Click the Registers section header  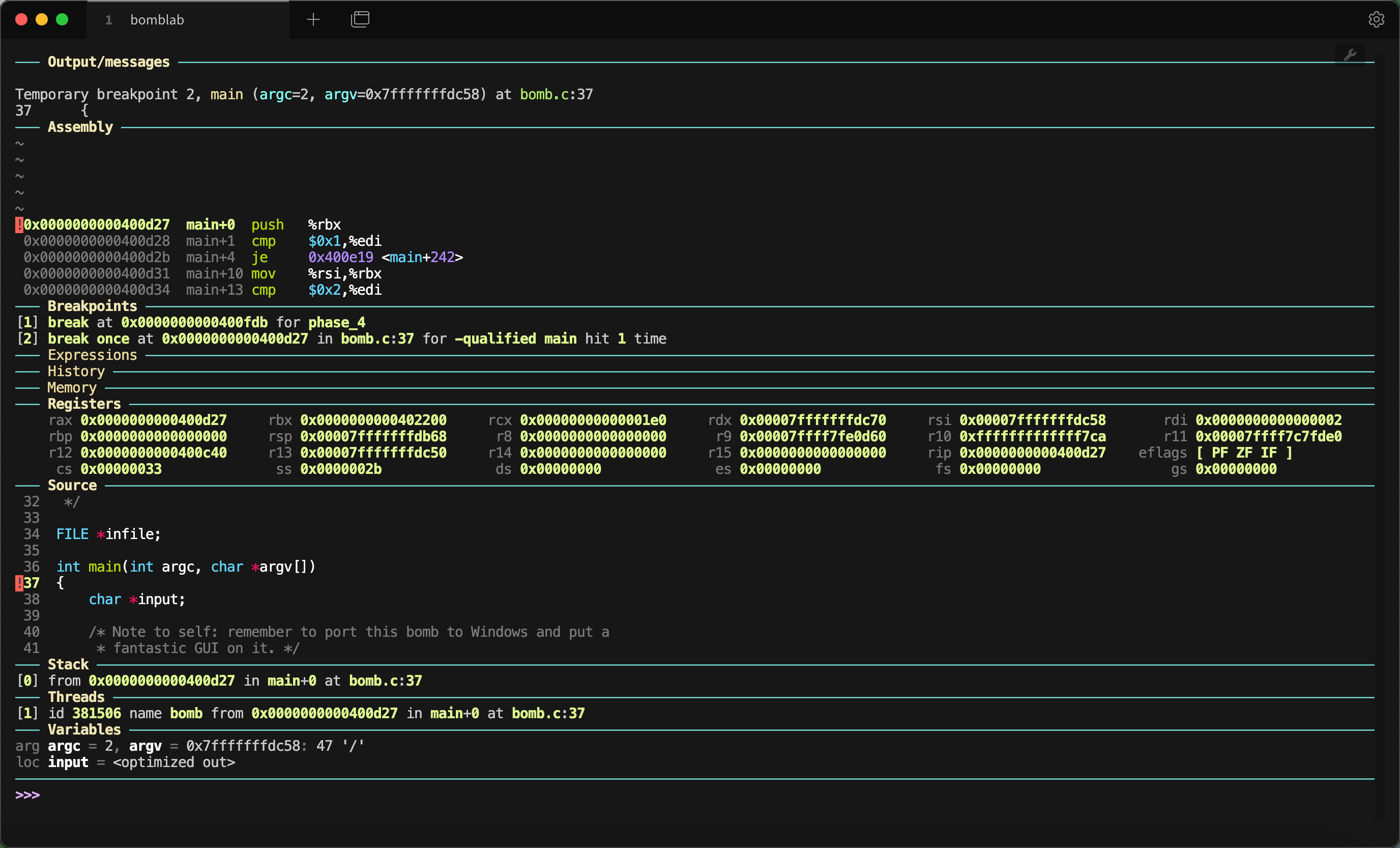83,404
